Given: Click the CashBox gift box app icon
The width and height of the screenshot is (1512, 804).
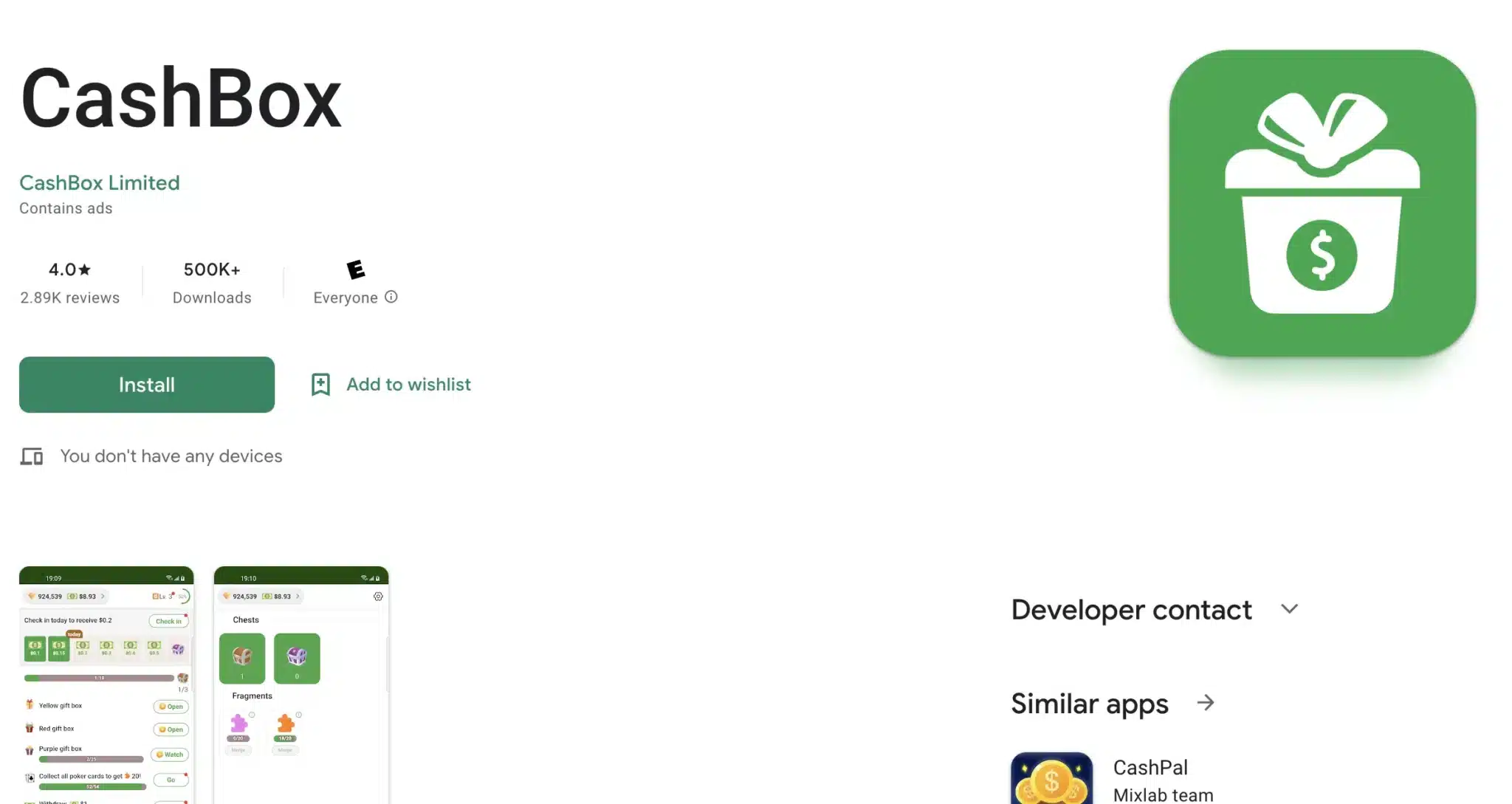Looking at the screenshot, I should tap(1322, 204).
